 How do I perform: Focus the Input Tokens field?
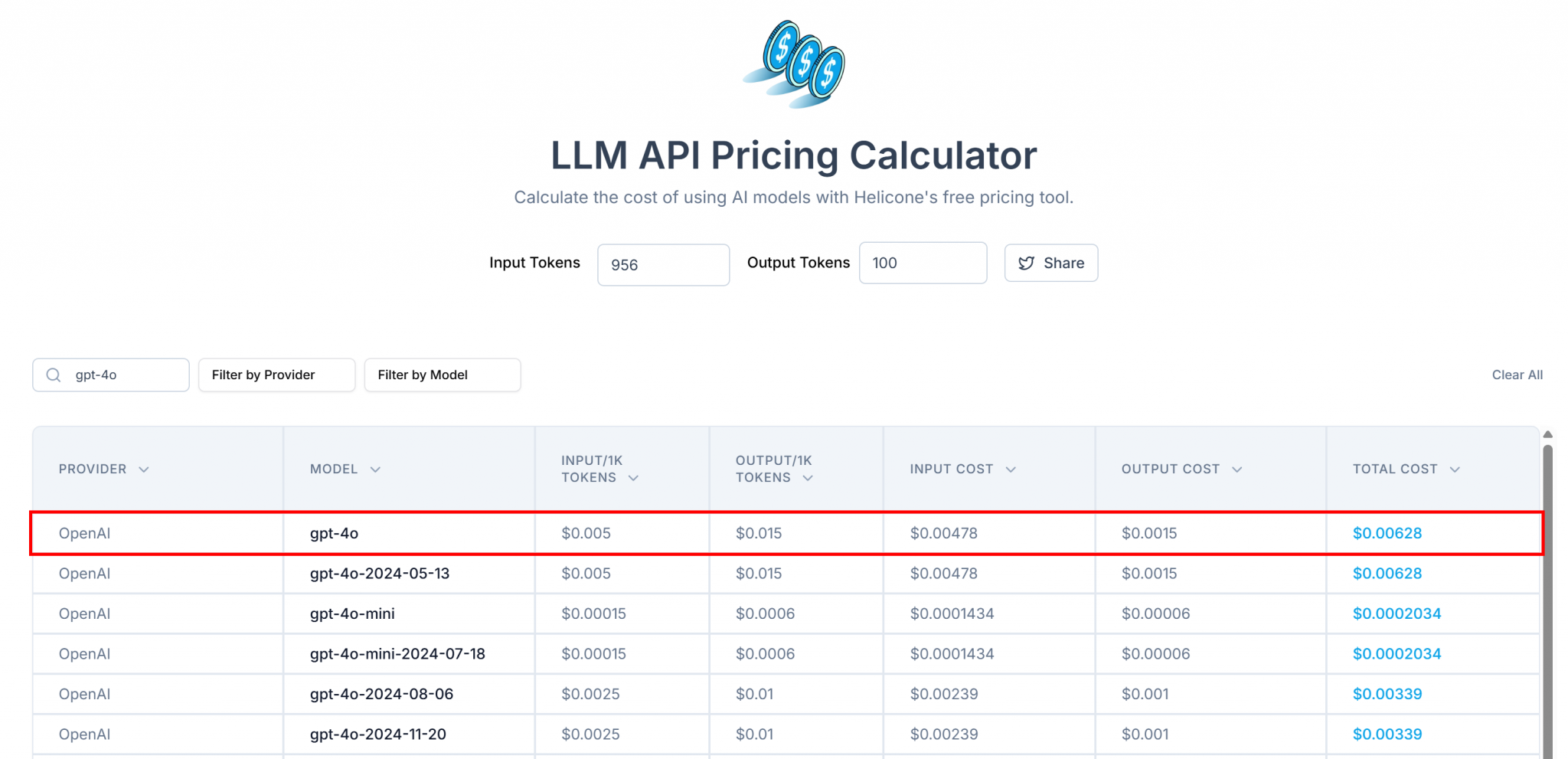(x=663, y=265)
